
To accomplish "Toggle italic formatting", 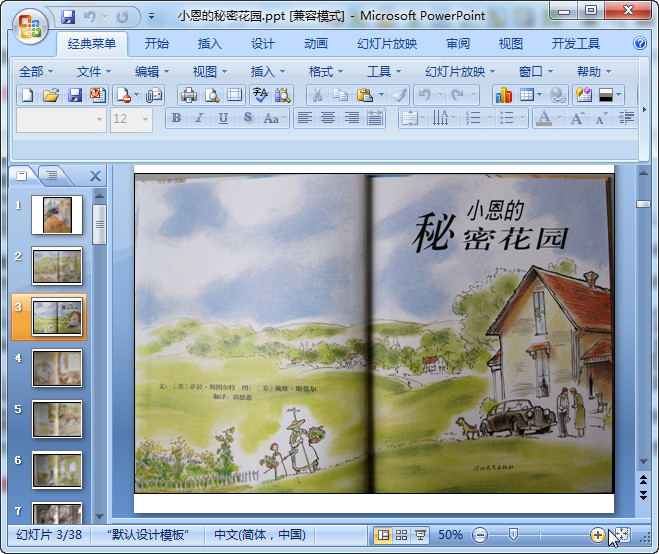I will [200, 118].
